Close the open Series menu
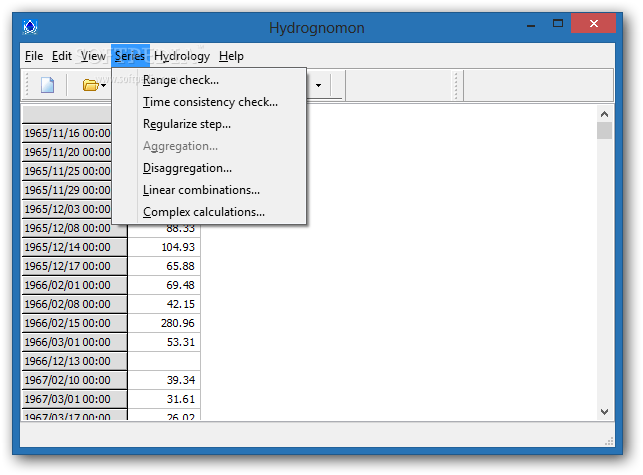 130,56
